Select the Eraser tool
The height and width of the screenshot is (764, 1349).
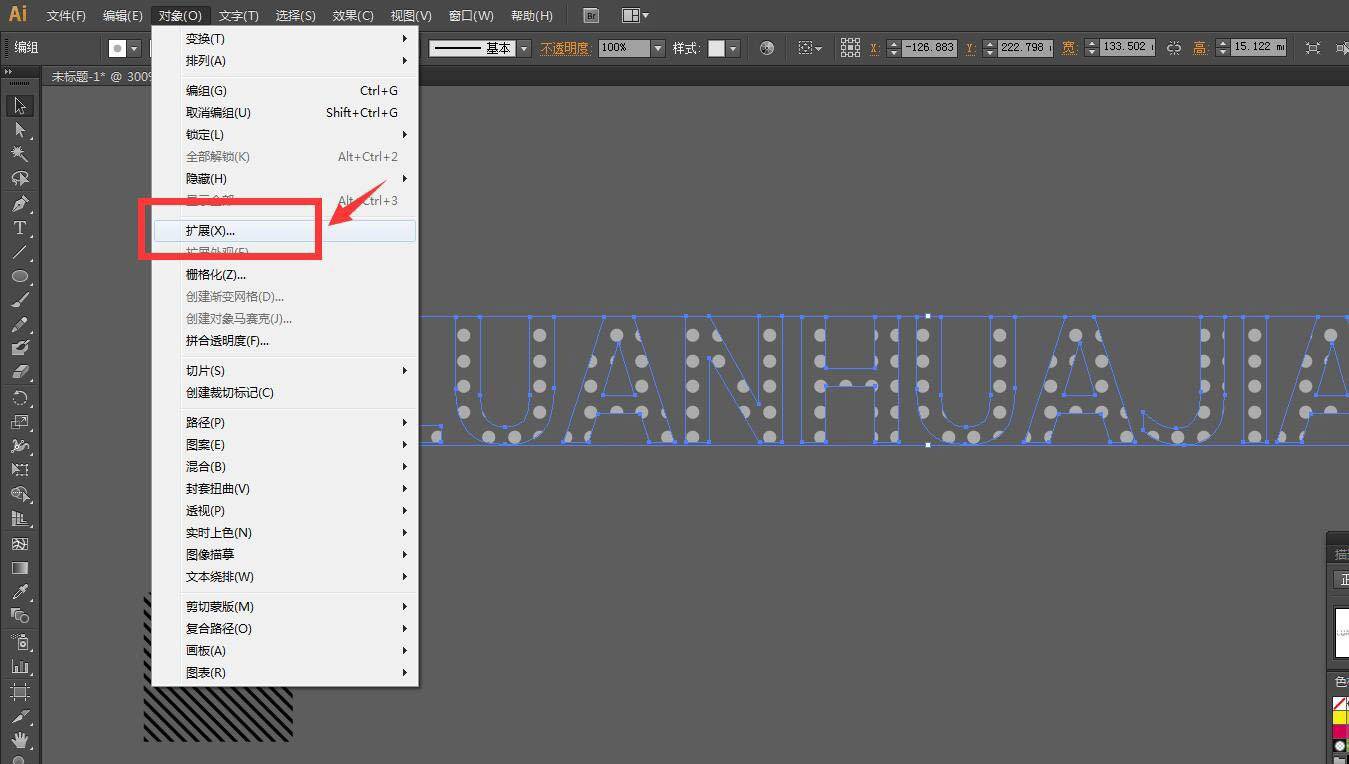(19, 372)
